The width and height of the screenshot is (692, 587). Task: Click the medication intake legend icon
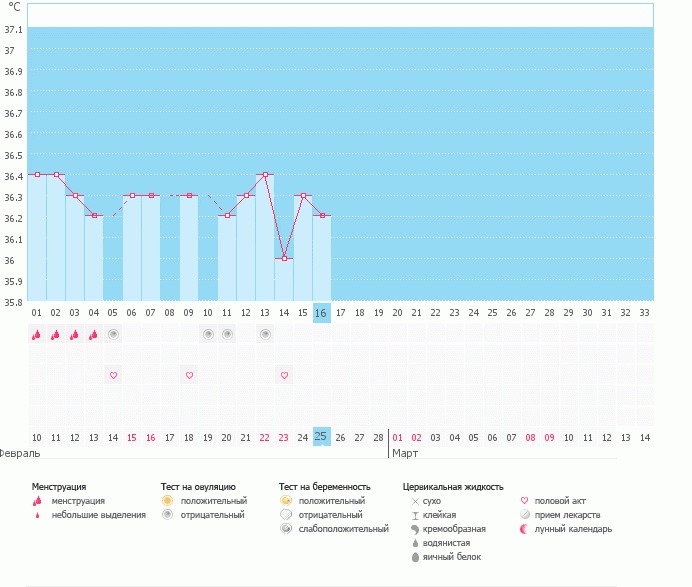525,515
